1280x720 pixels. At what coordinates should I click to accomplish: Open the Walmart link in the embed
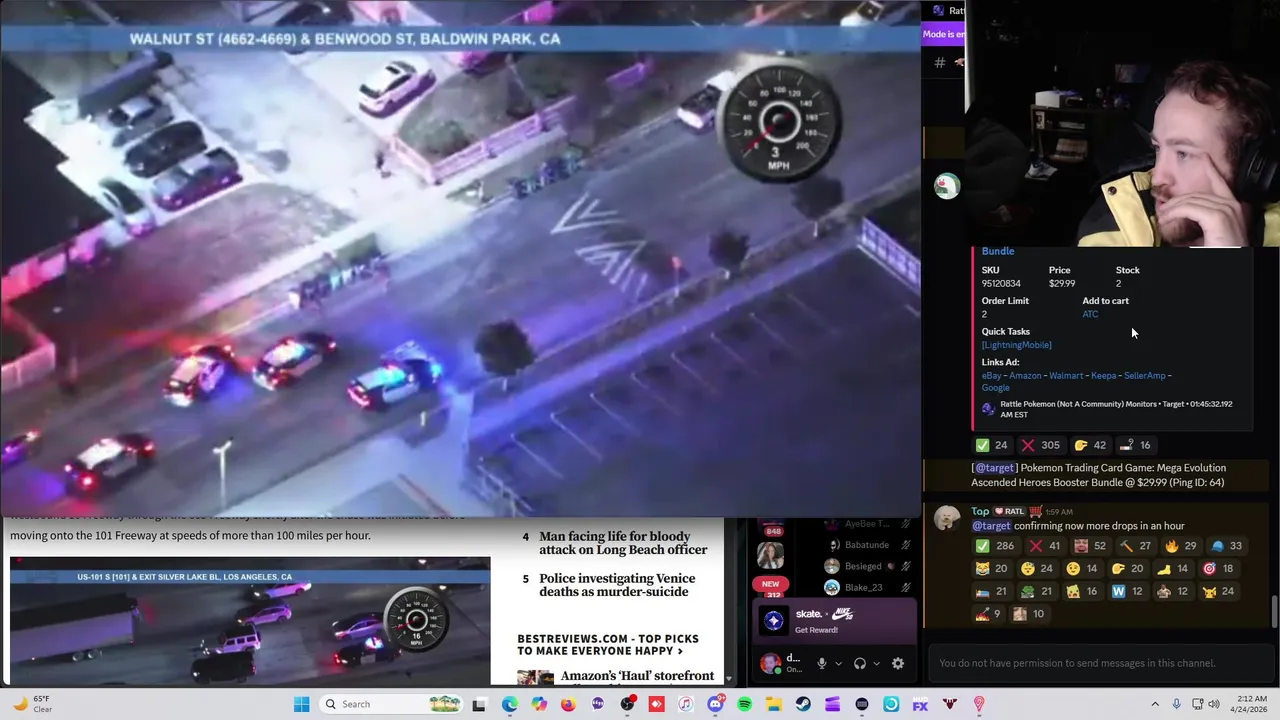click(x=1066, y=376)
